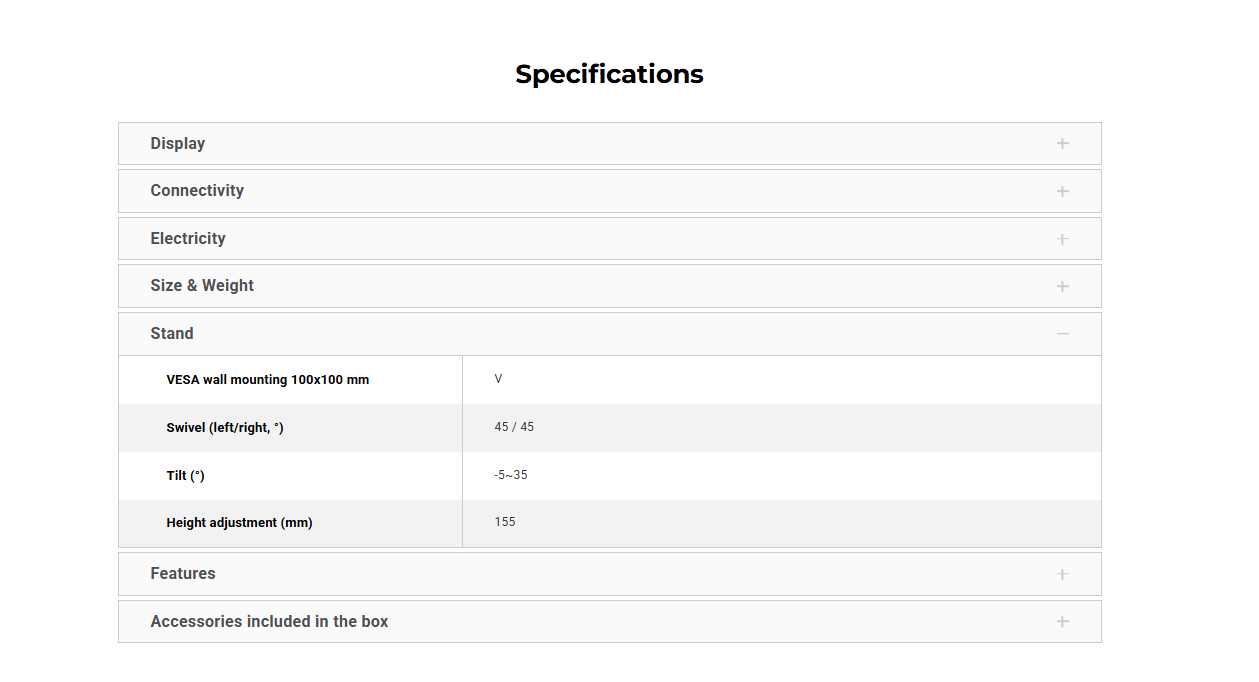The width and height of the screenshot is (1259, 682).
Task: Open Accessories included in the box
Action: click(269, 622)
